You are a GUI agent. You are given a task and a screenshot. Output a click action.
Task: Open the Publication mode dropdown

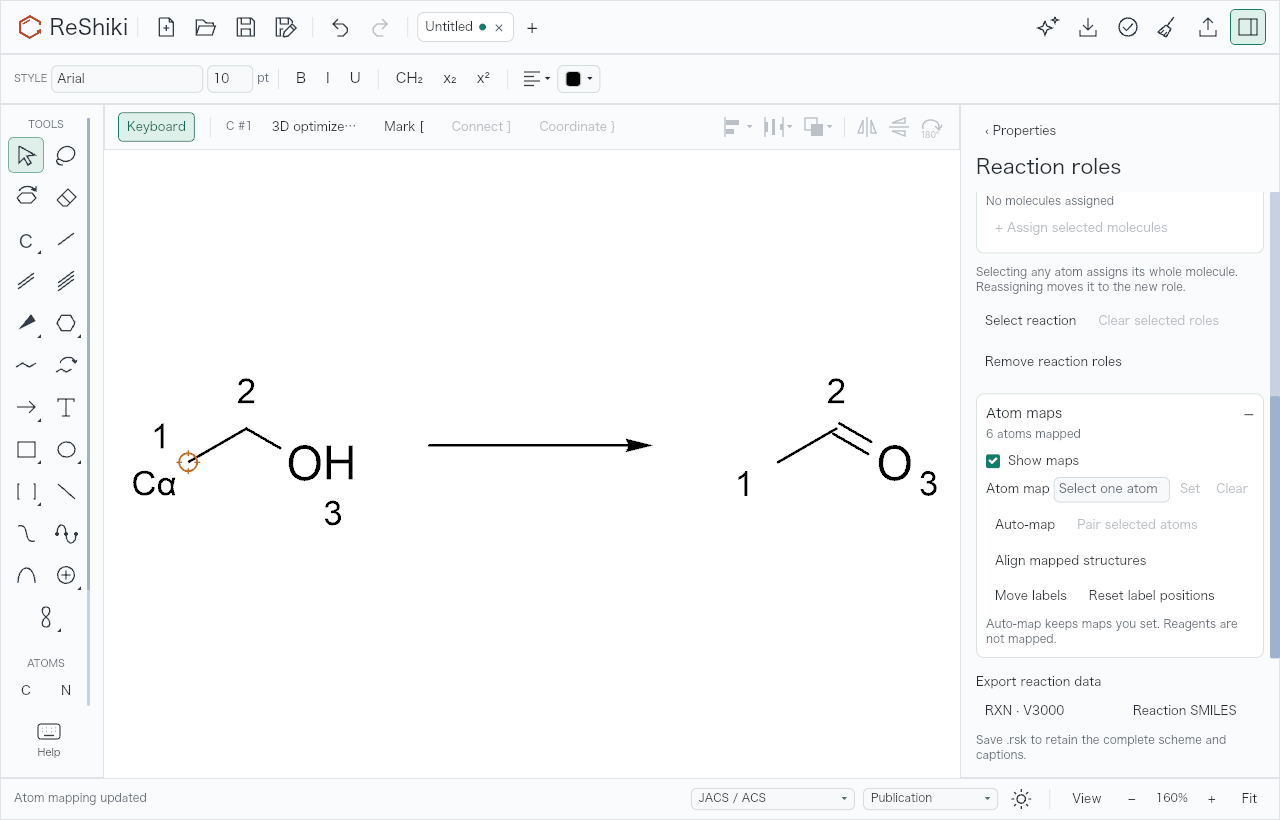coord(930,798)
